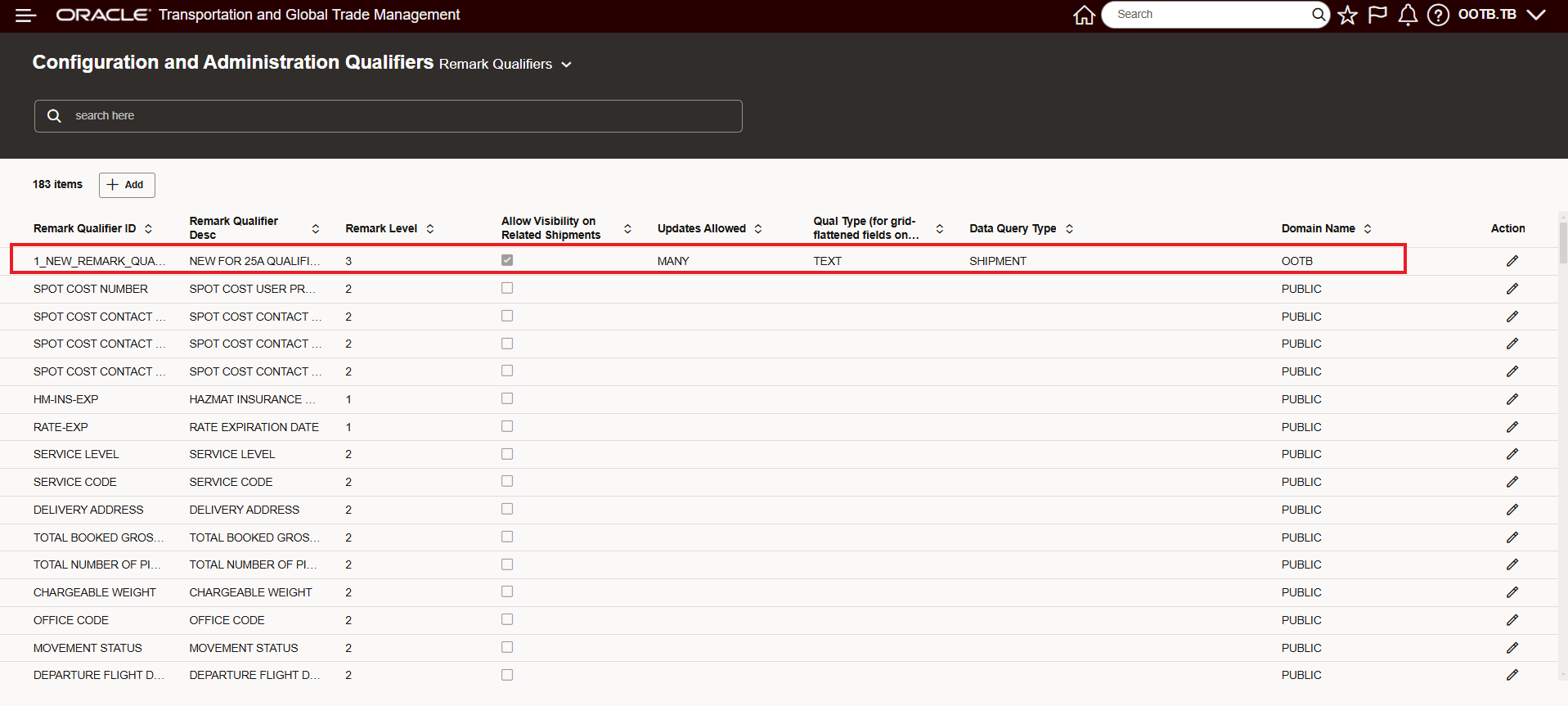Open the hamburger navigation menu
The width and height of the screenshot is (1568, 706).
coord(25,15)
